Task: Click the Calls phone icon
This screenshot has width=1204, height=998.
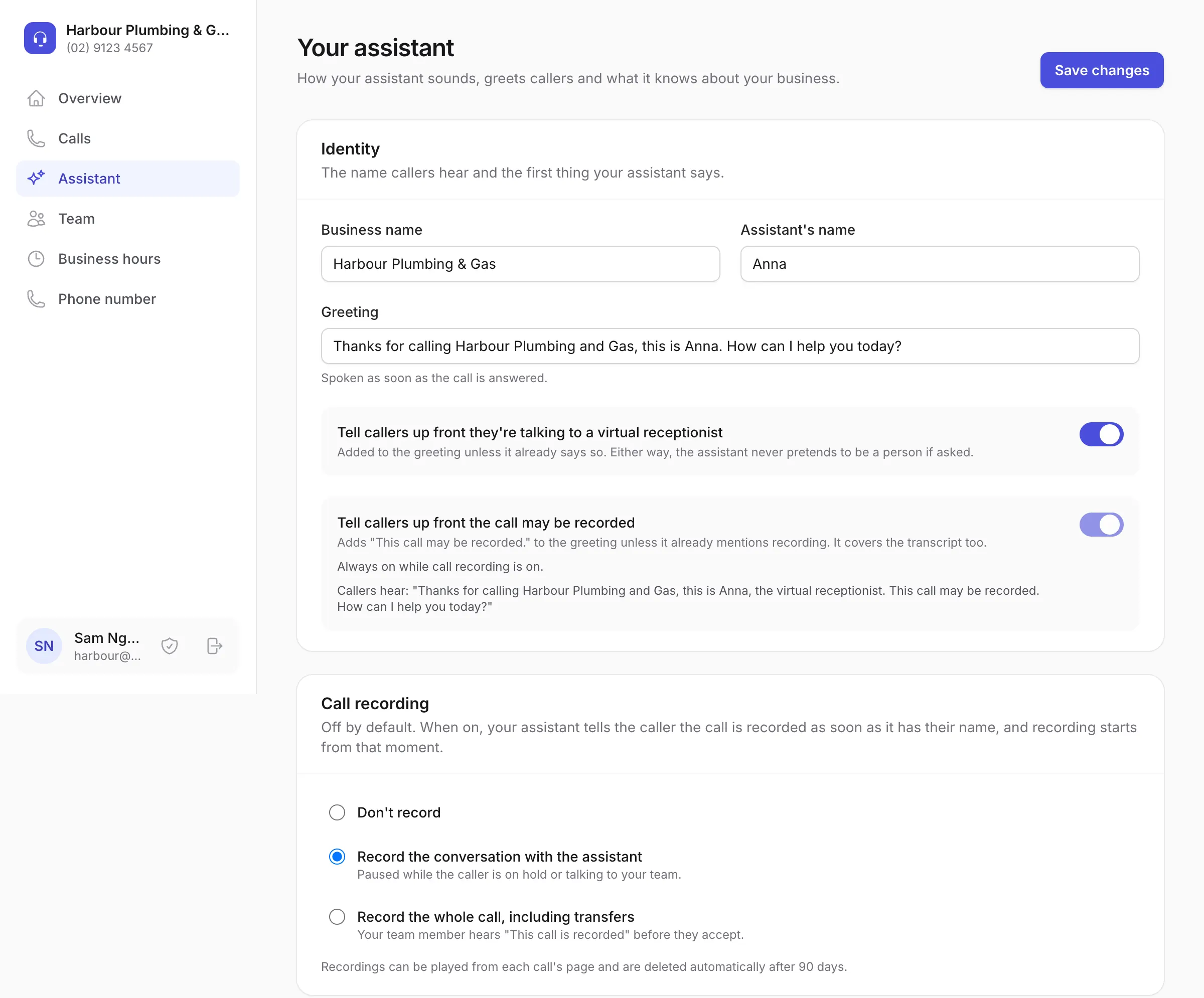Action: pyautogui.click(x=36, y=139)
